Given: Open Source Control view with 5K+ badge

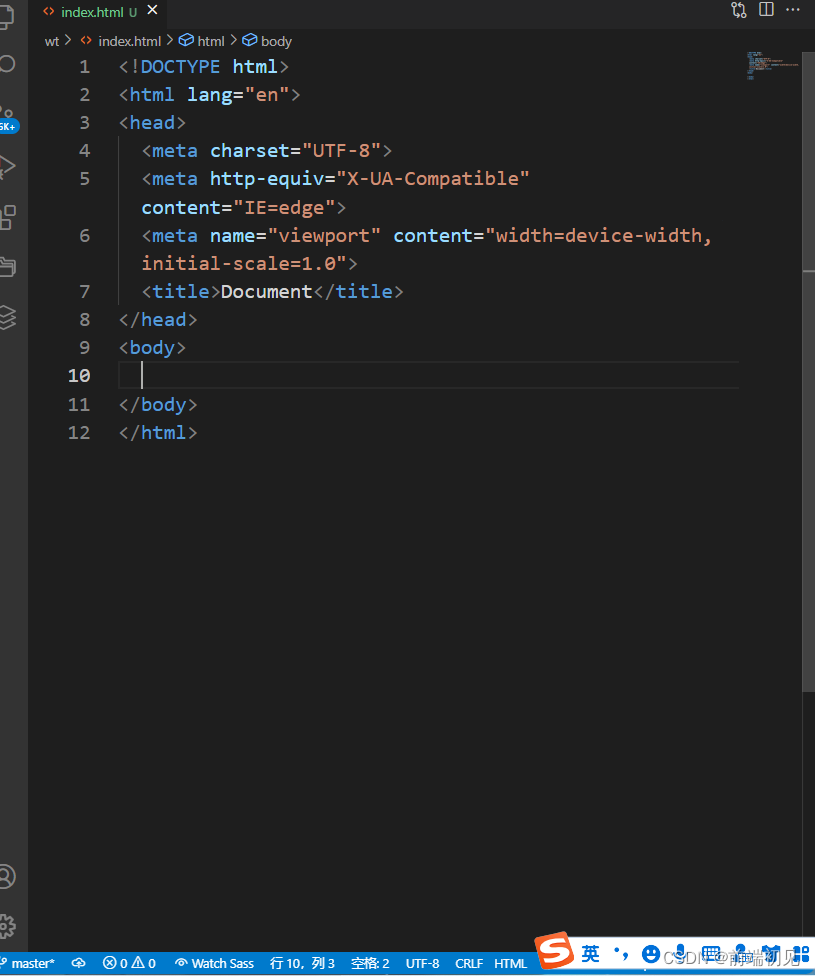Looking at the screenshot, I should (7, 118).
